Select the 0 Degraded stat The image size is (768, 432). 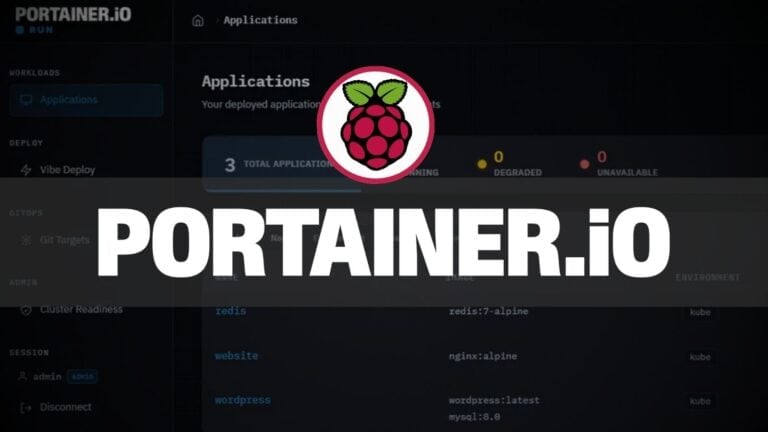pyautogui.click(x=509, y=164)
